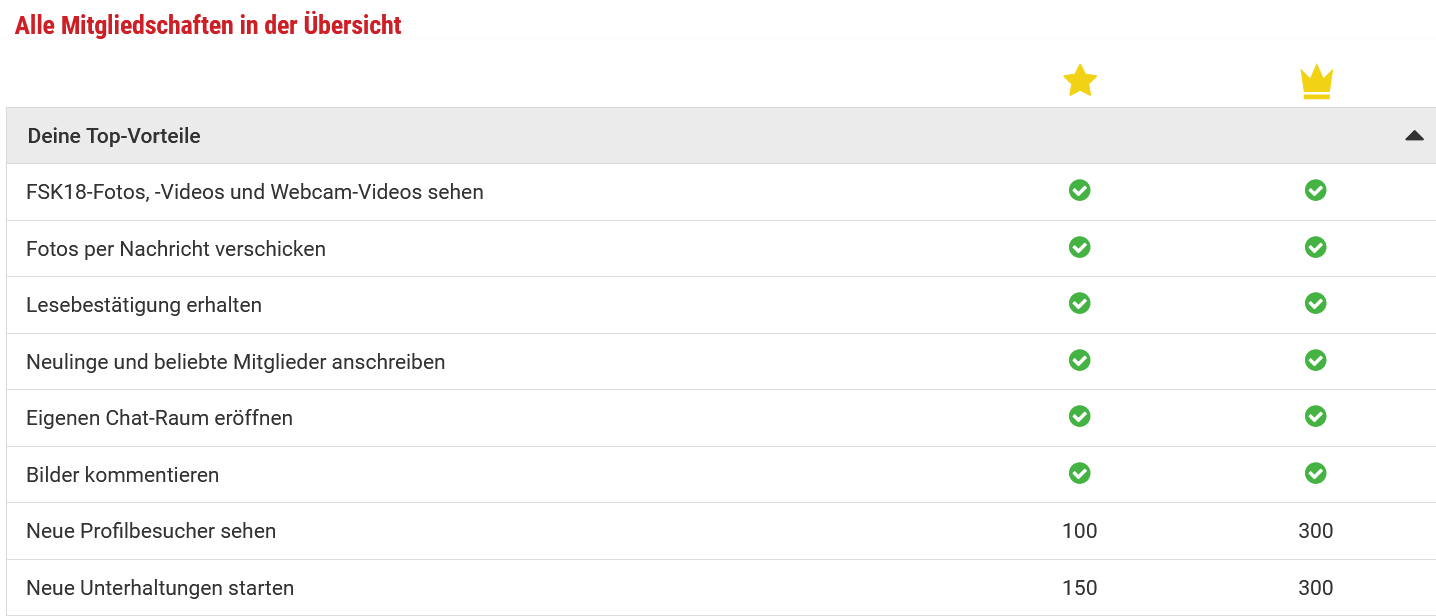Click crown-column checkmark for FSK18-Fotos row
This screenshot has width=1436, height=616.
coord(1316,190)
